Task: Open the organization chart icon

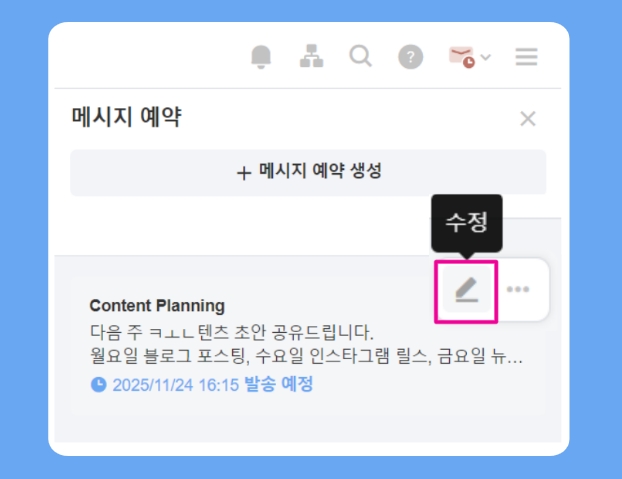Action: click(x=311, y=56)
